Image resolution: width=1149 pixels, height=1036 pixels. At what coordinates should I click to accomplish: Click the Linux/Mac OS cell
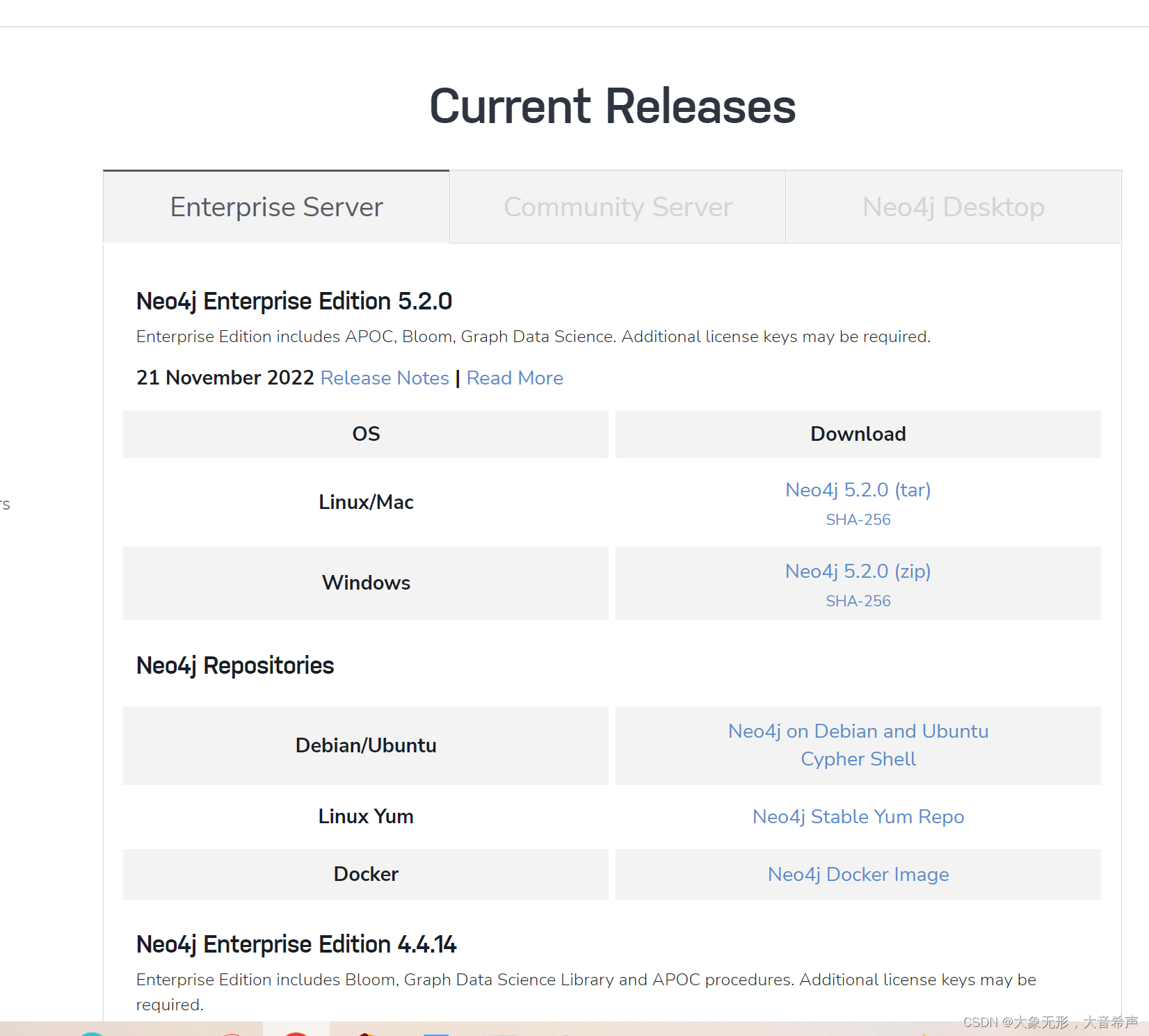[x=366, y=502]
